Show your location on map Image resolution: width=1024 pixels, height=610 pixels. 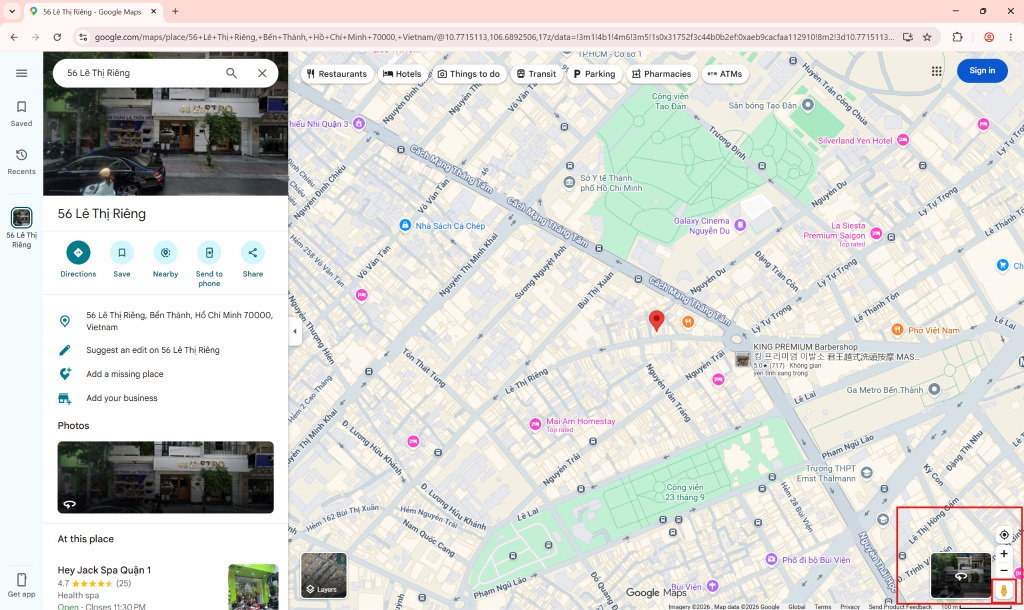coord(1004,535)
